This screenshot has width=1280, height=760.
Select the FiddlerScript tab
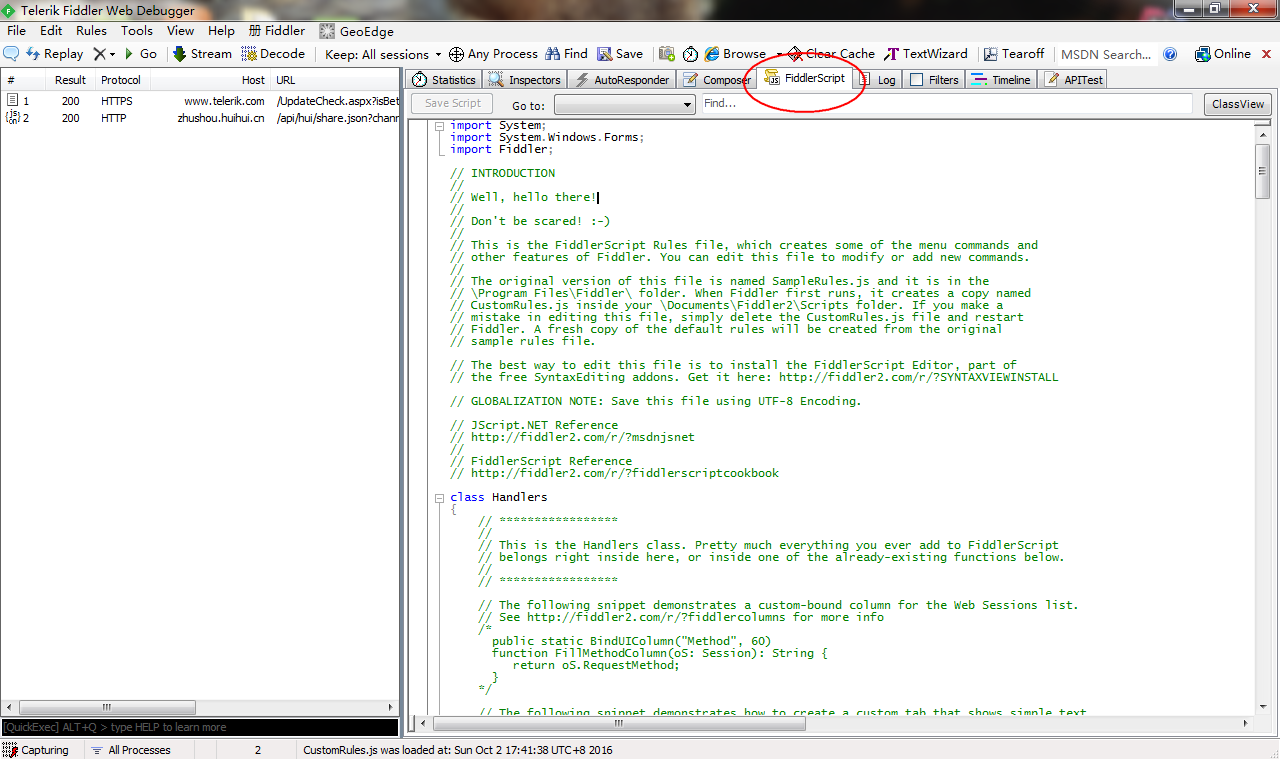pyautogui.click(x=805, y=78)
